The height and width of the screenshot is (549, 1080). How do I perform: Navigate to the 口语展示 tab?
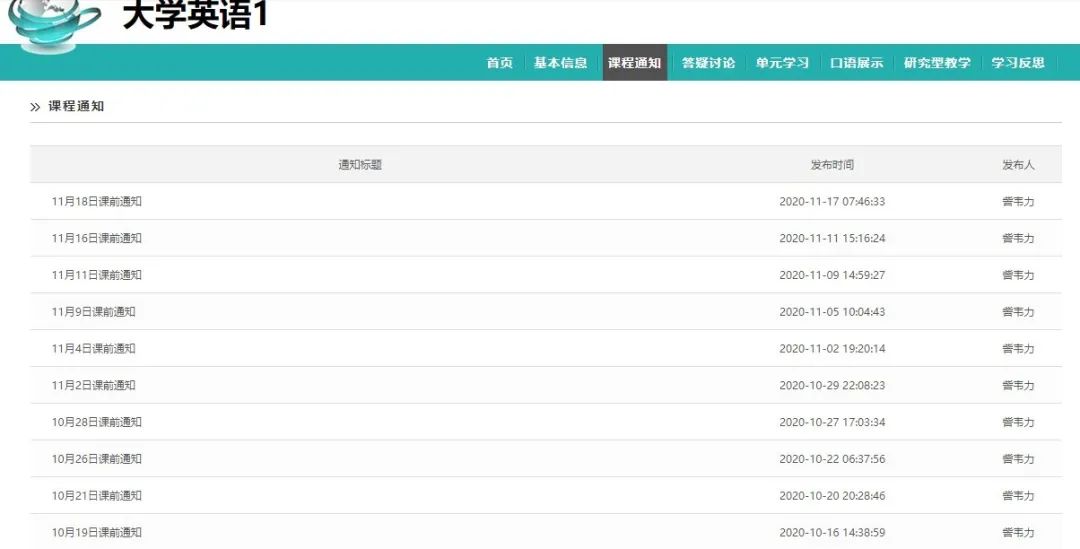tap(856, 63)
